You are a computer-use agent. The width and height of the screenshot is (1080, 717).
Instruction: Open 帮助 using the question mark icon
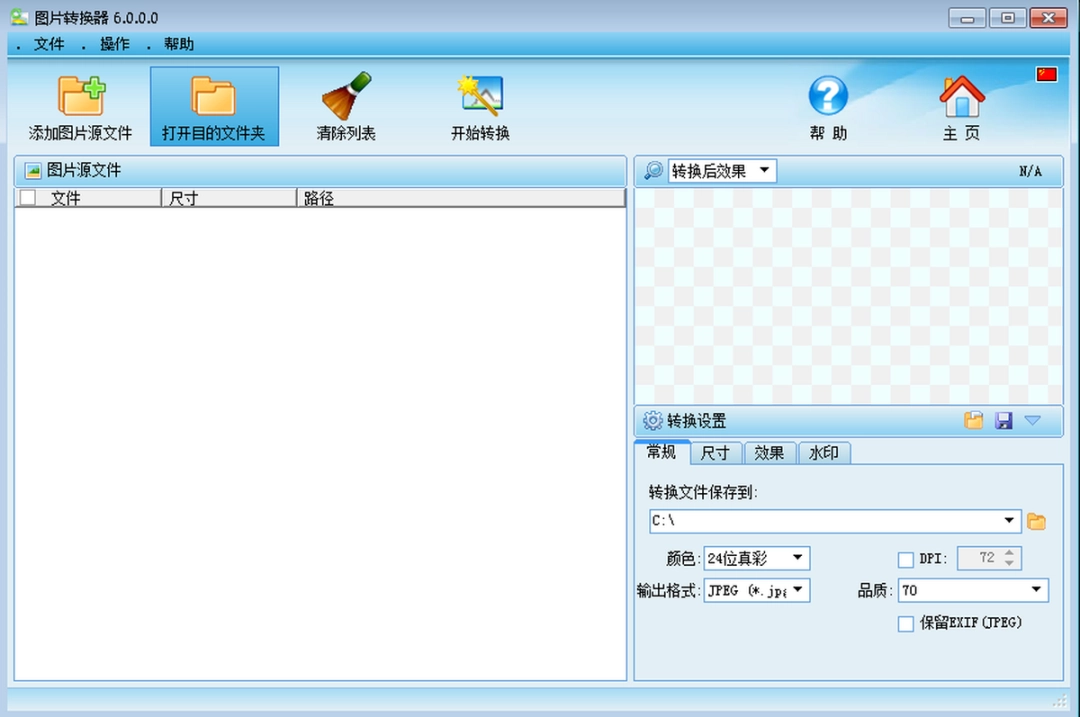point(828,95)
